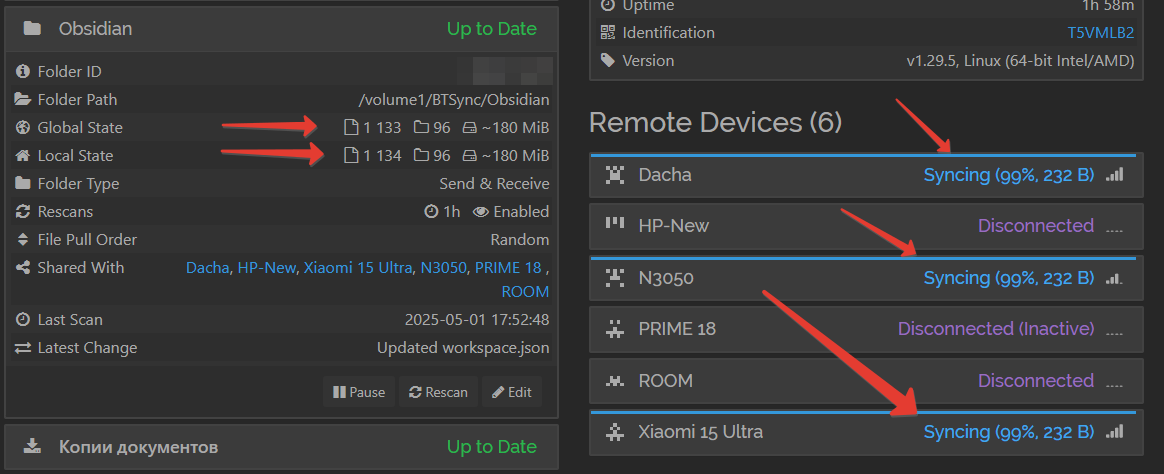Pause the Obsidian folder
1164x474 pixels.
pos(359,392)
